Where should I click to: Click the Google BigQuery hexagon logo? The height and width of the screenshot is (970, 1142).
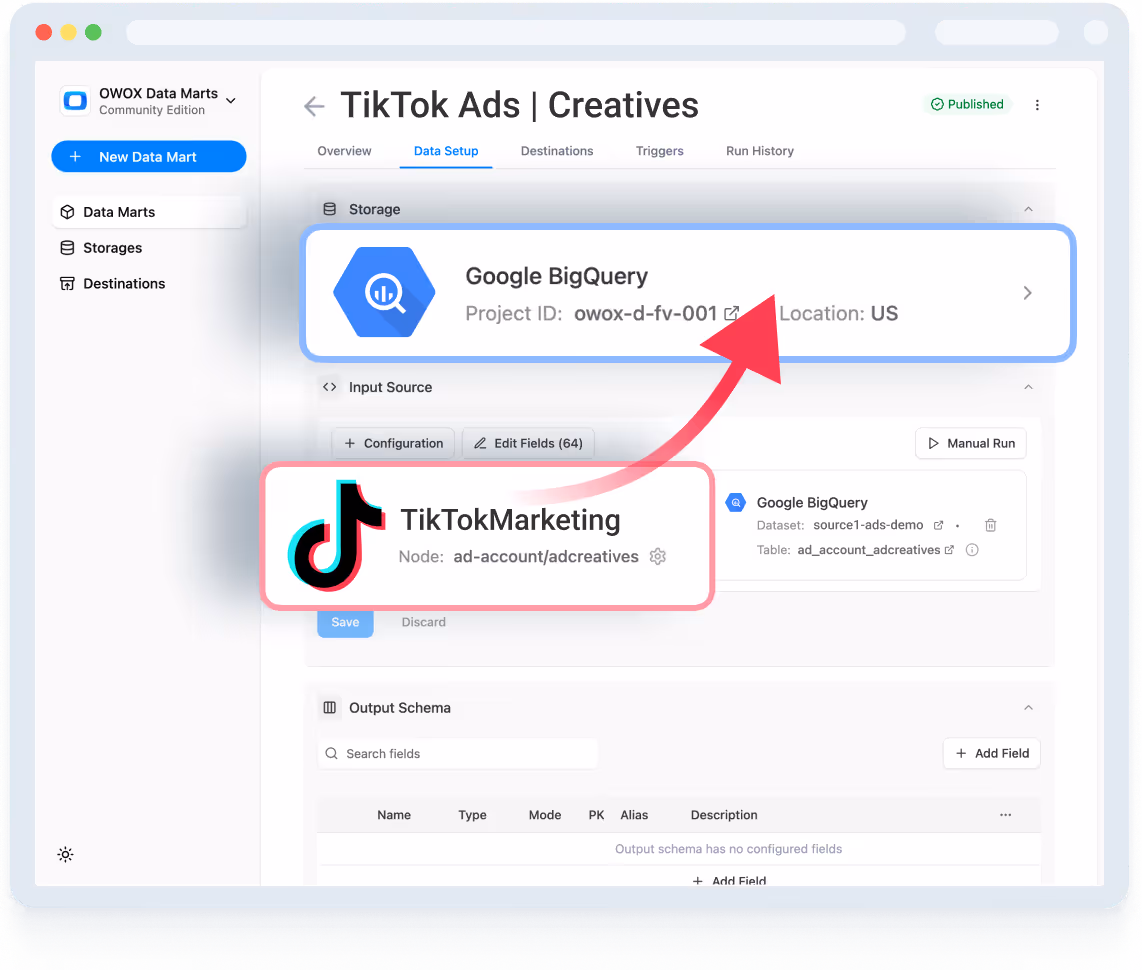coord(385,292)
